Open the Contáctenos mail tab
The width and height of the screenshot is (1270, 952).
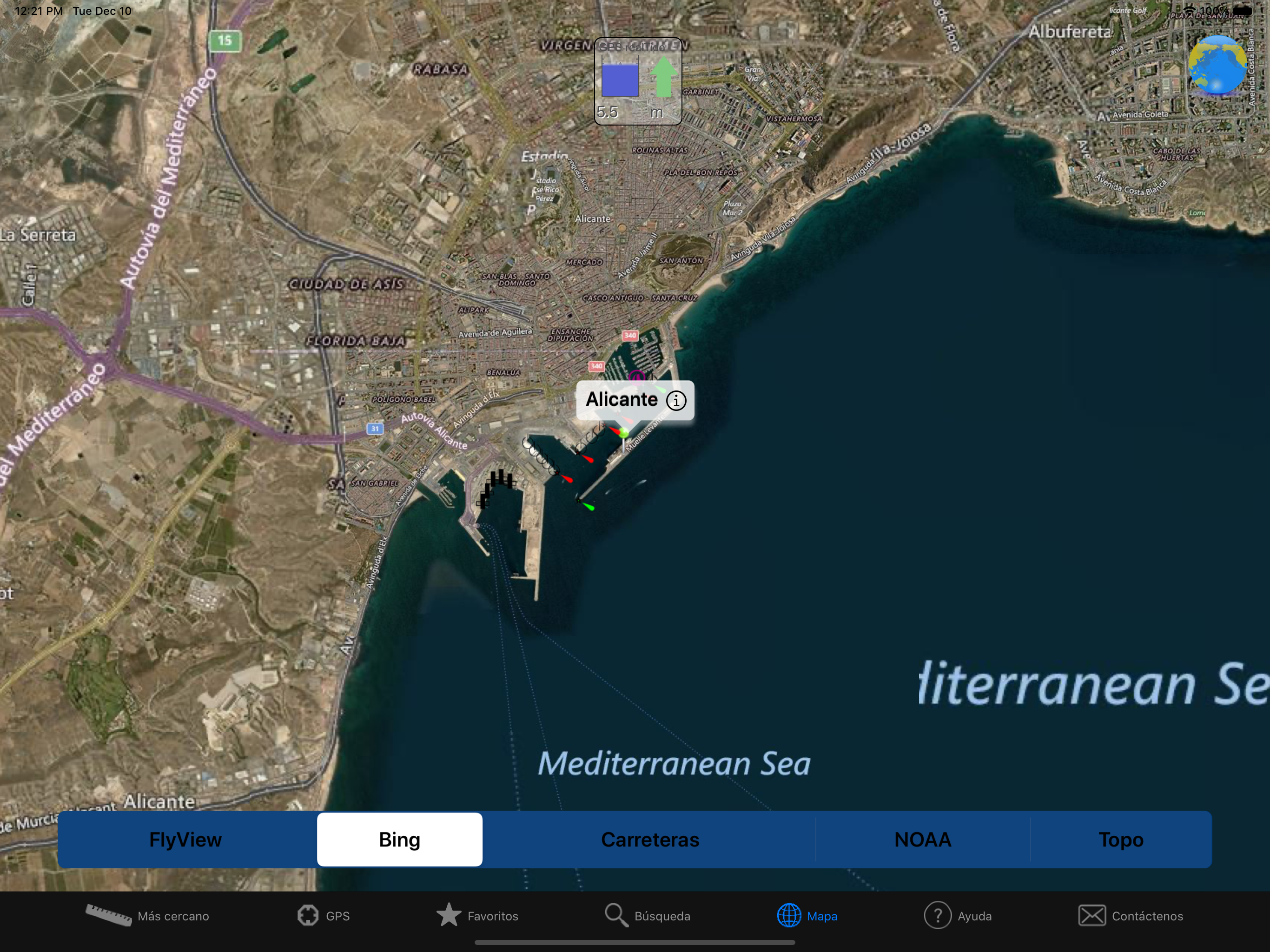click(1131, 916)
